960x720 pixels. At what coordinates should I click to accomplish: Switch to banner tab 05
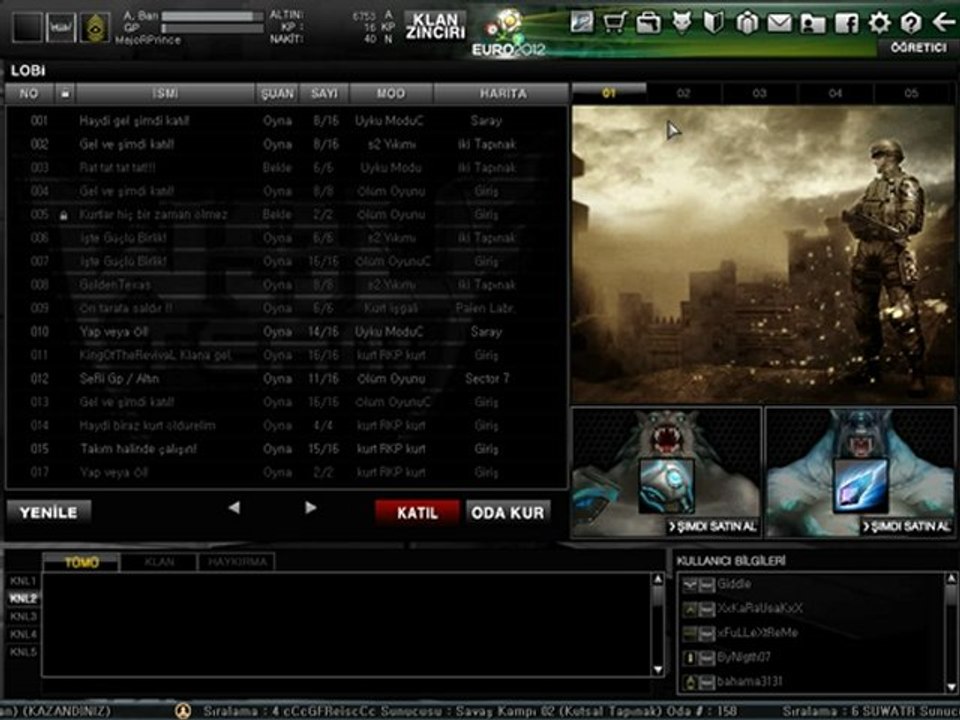click(912, 93)
